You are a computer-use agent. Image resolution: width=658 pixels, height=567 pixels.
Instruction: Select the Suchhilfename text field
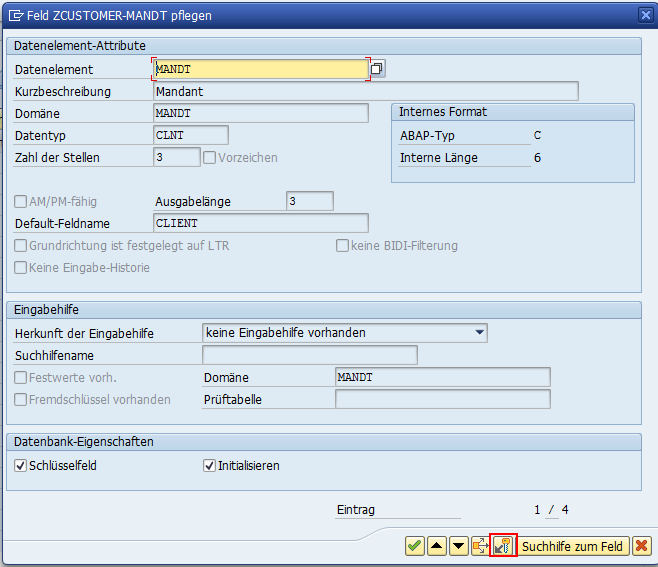(309, 355)
